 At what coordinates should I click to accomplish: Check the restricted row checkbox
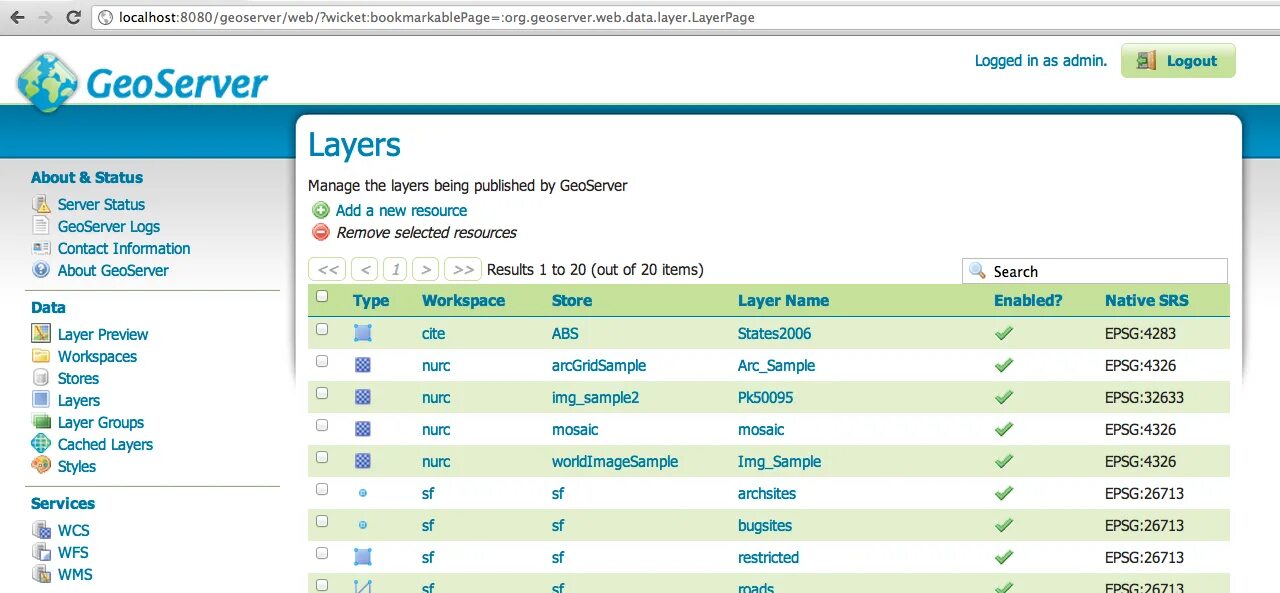click(x=322, y=553)
